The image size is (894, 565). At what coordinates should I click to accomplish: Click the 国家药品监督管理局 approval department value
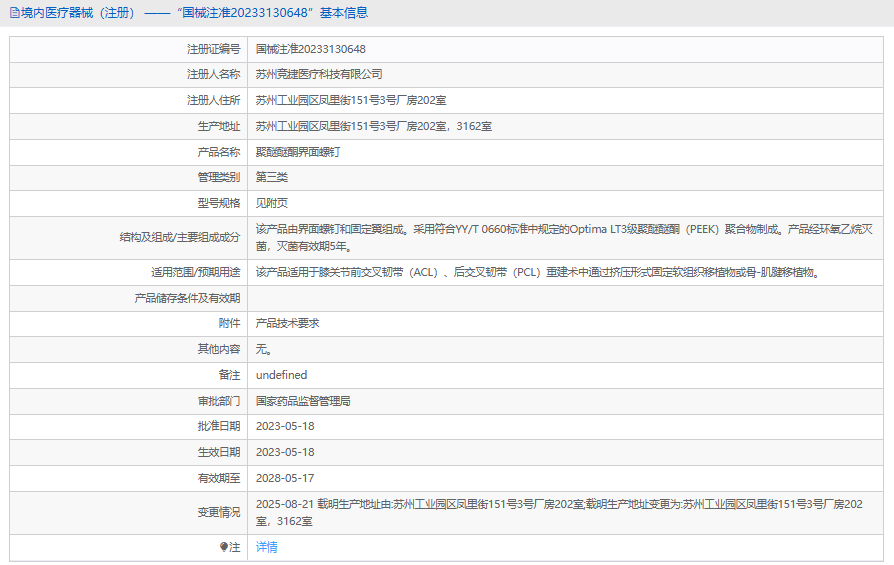click(303, 401)
